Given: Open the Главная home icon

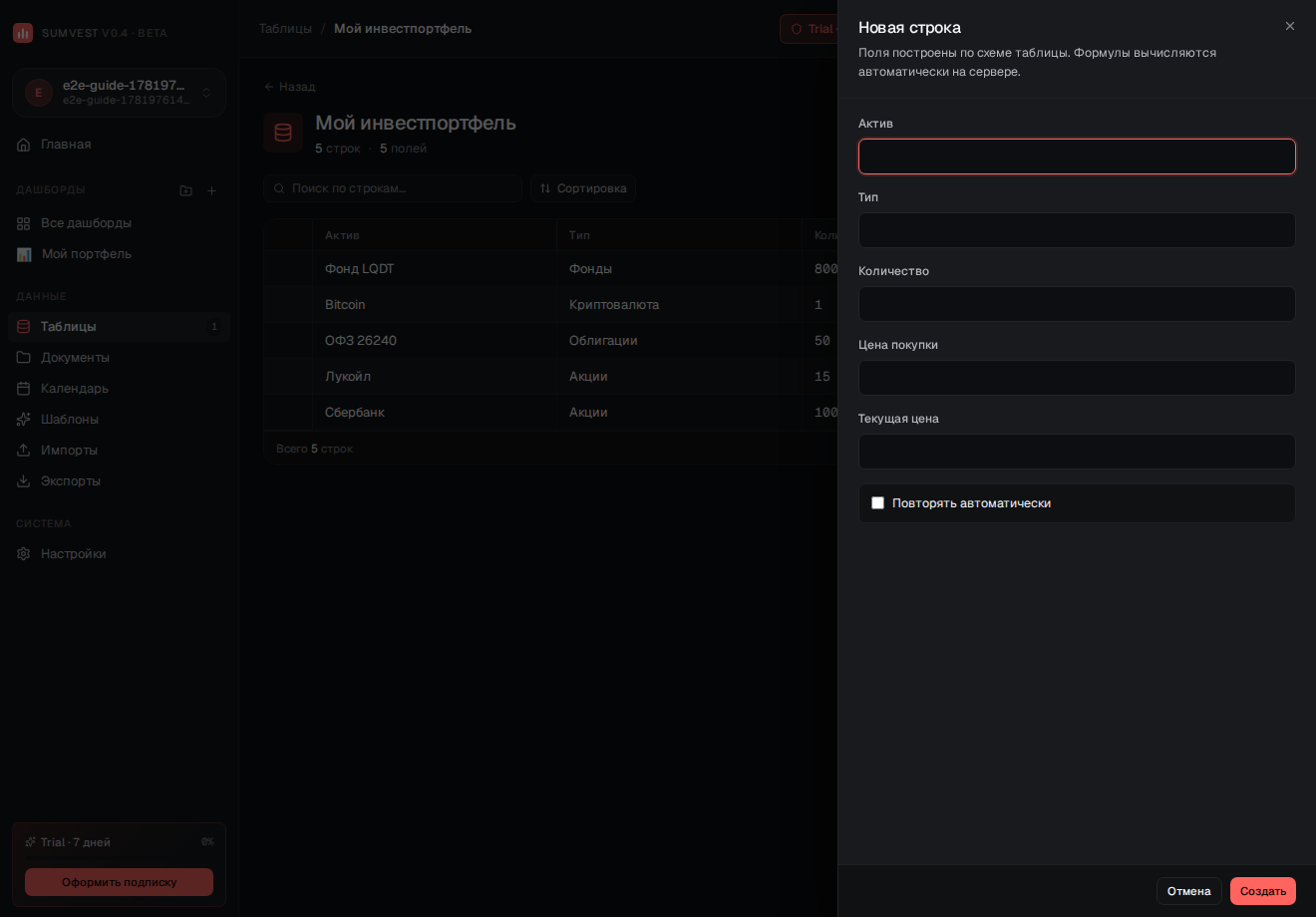Looking at the screenshot, I should coord(24,145).
